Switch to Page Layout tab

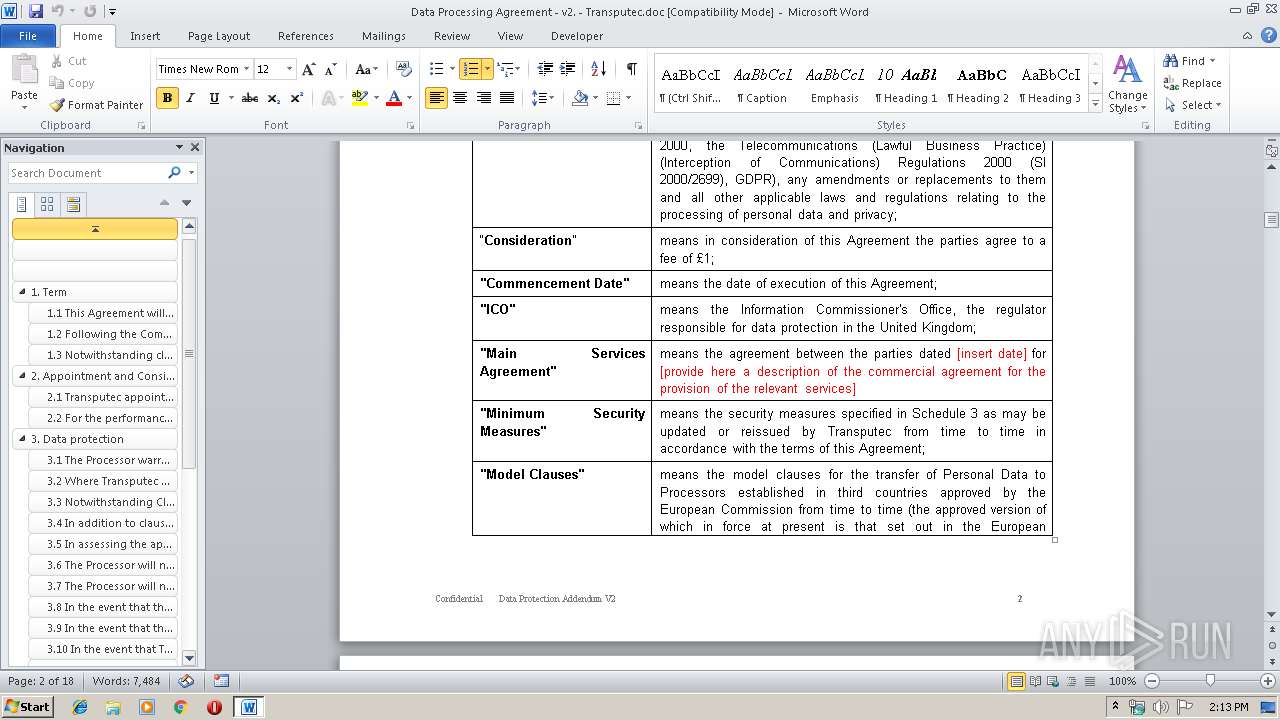[x=219, y=36]
